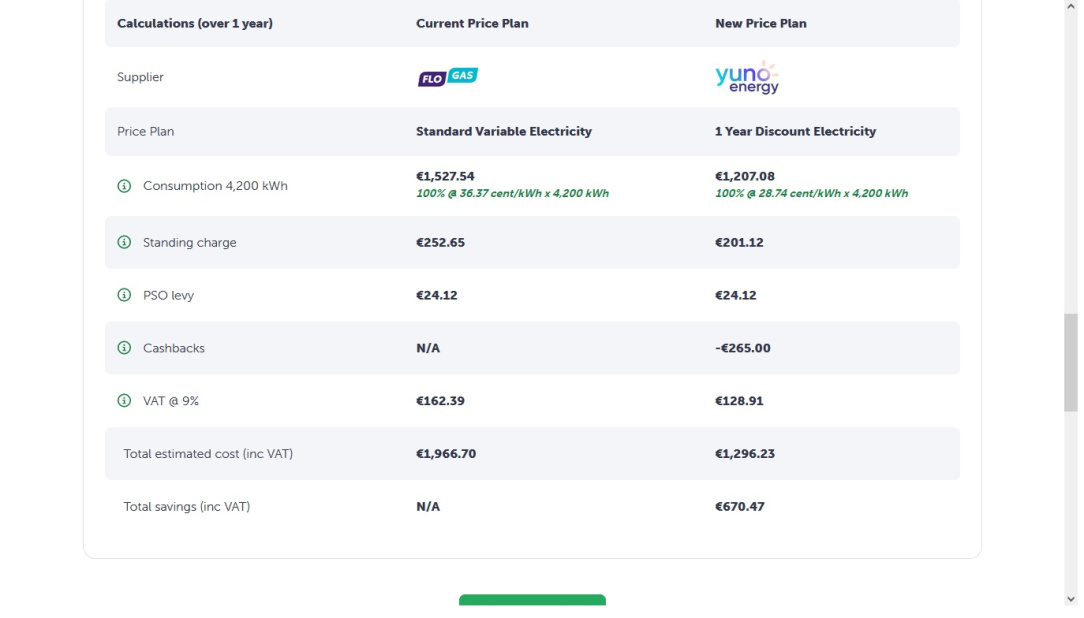
Task: Click the Yuno Energy supplier logo
Action: tap(747, 78)
